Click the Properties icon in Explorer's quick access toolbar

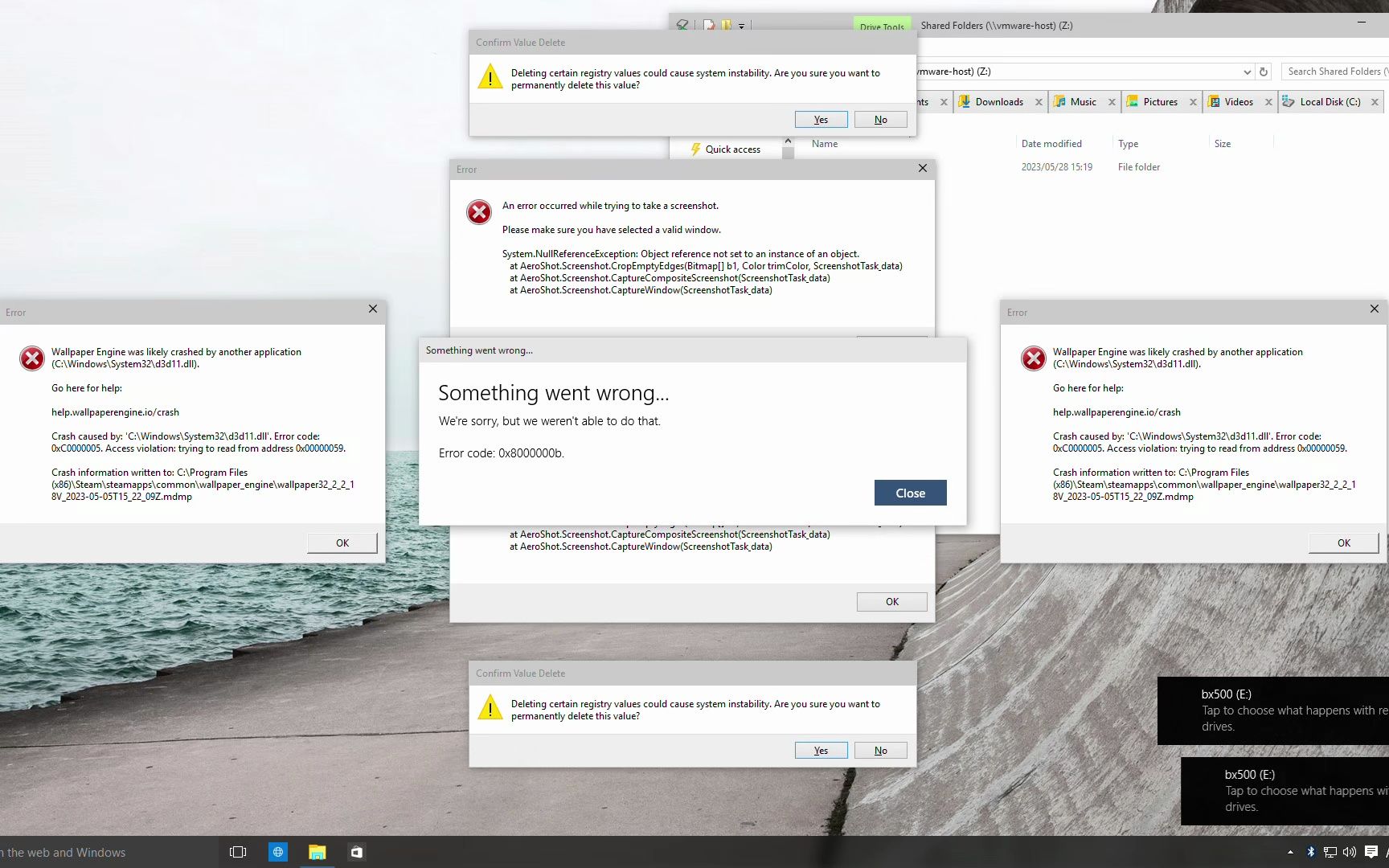point(708,25)
